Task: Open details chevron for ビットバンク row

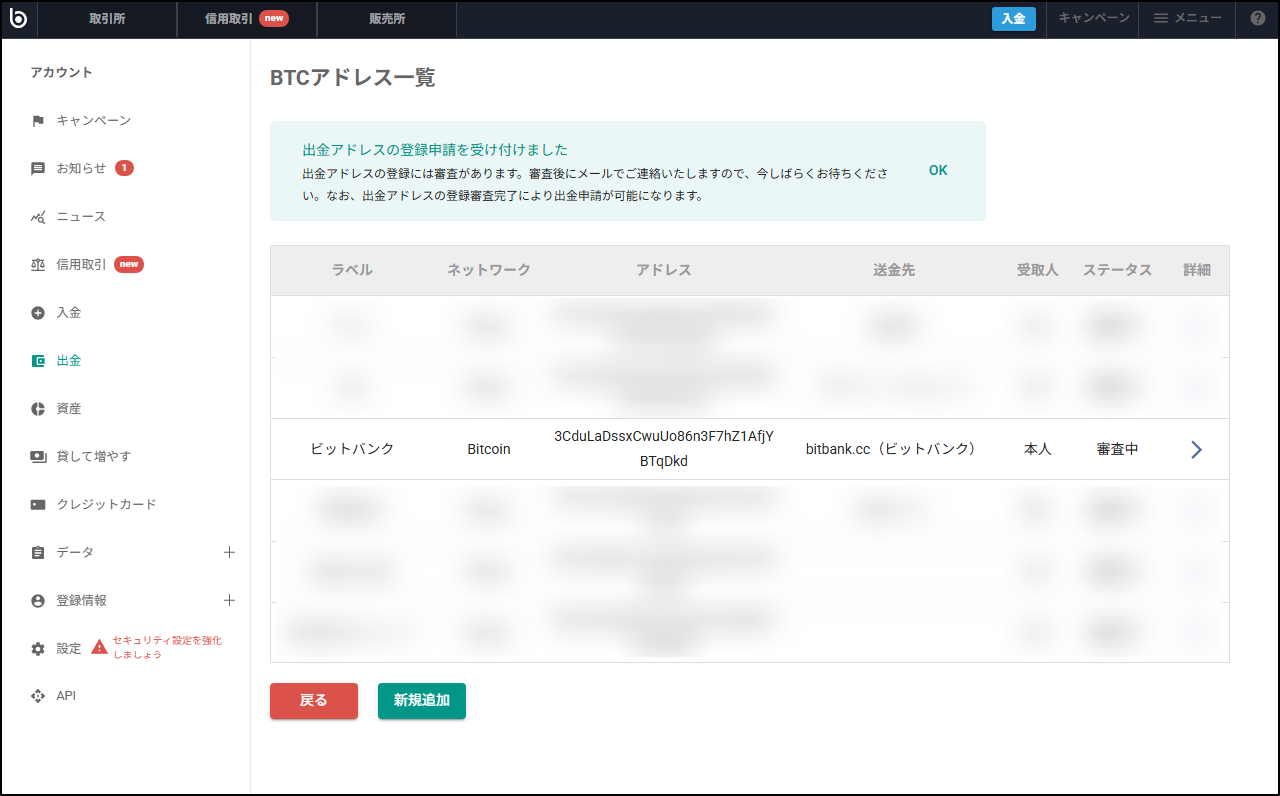Action: tap(1196, 450)
